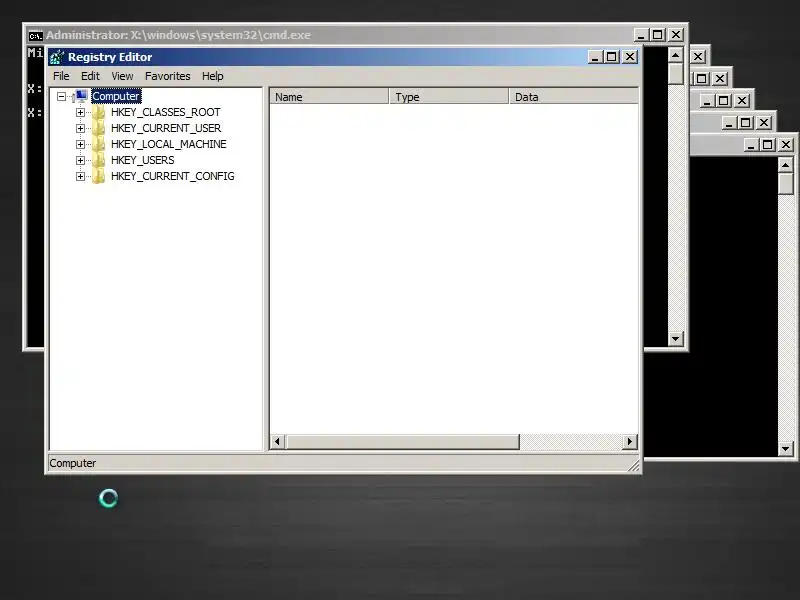Select HKEY_CLASSES_ROOT in the tree
This screenshot has height=600, width=800.
click(x=165, y=112)
